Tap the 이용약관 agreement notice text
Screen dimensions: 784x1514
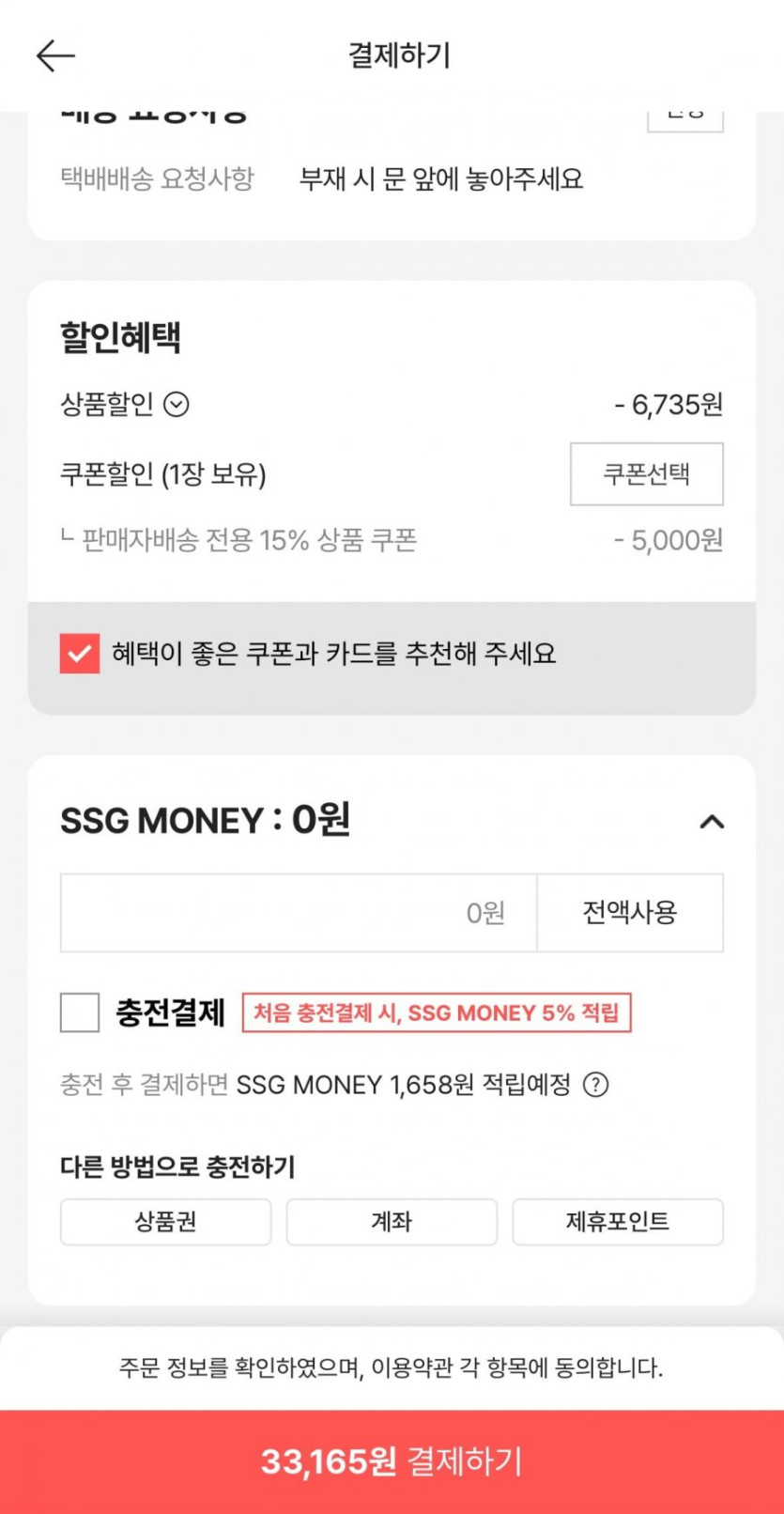point(392,1367)
